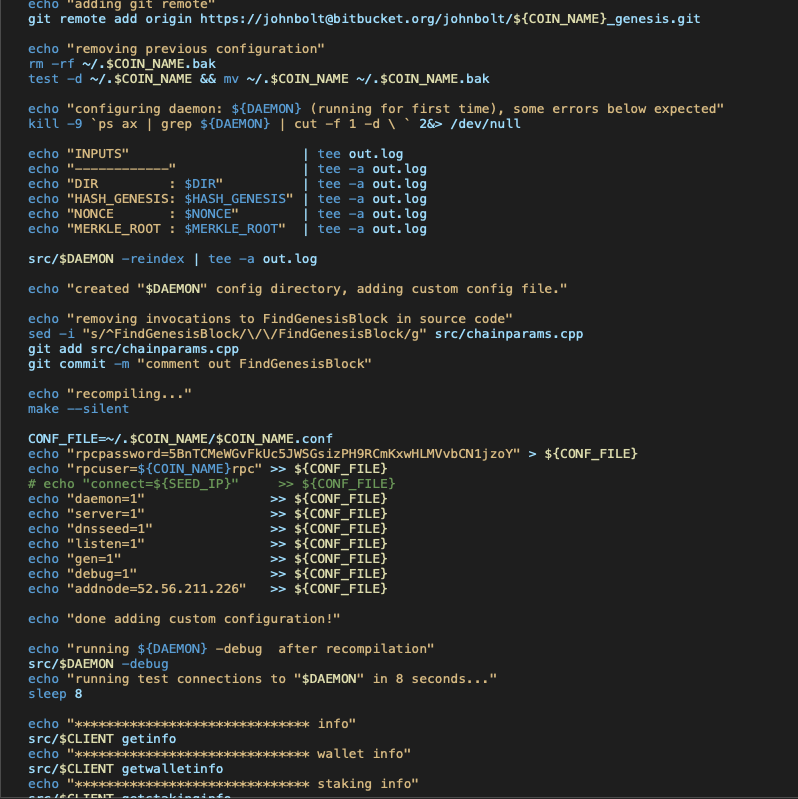Click the addnode=52.56.211.226 line
This screenshot has height=799, width=798.
(208, 589)
